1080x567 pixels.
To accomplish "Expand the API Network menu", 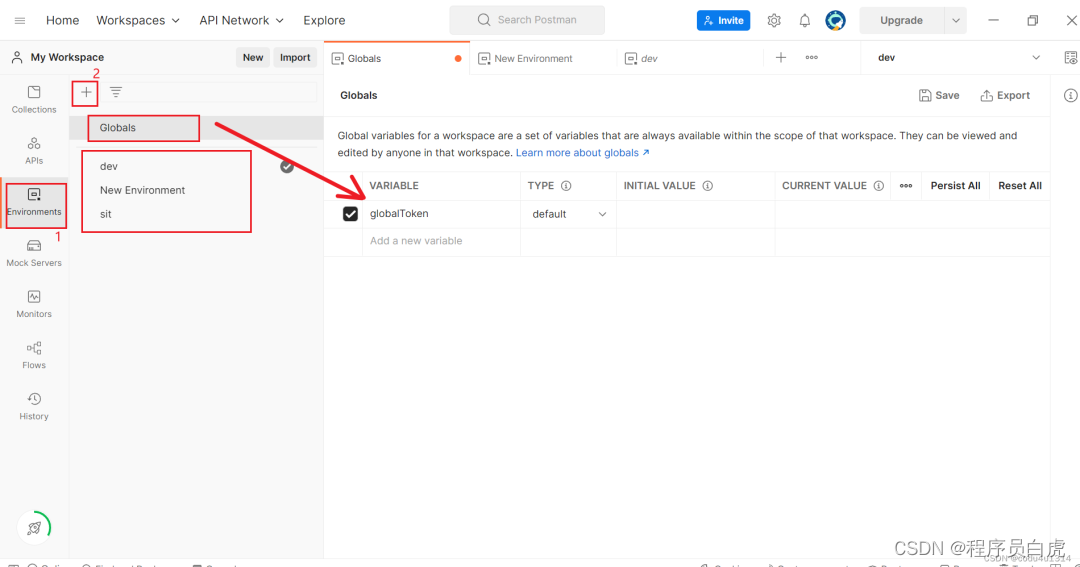I will click(241, 21).
